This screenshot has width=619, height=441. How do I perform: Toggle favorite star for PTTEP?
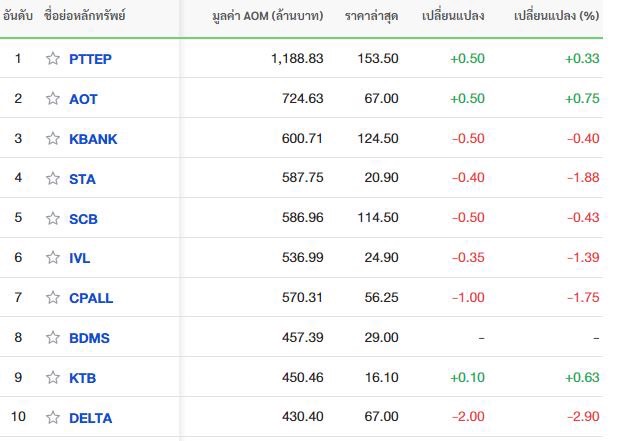tap(53, 58)
